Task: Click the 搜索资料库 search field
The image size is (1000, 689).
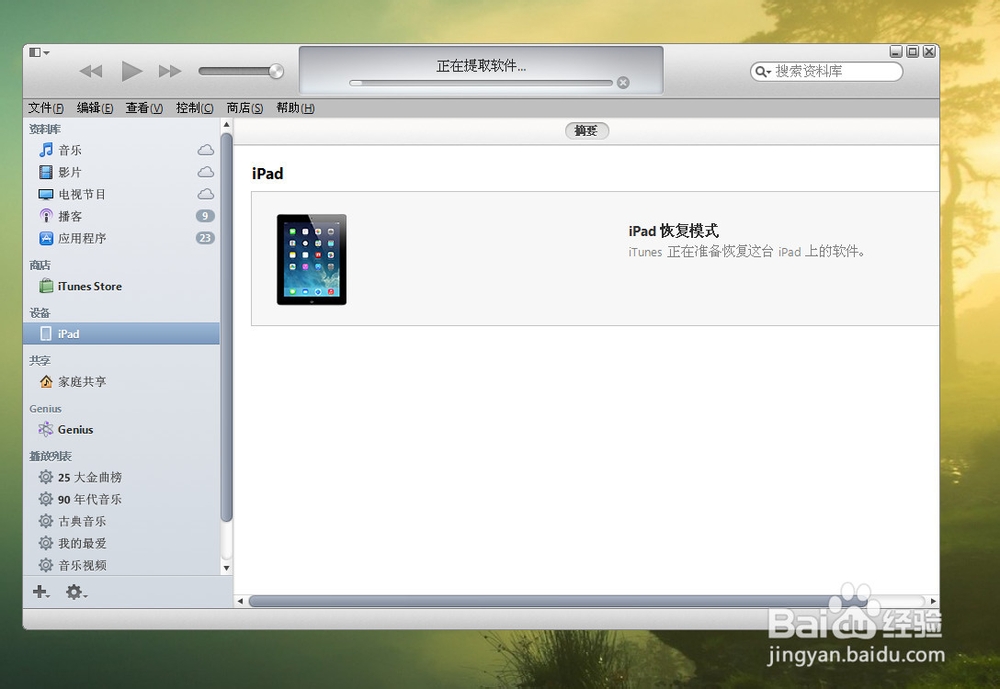Action: [827, 71]
